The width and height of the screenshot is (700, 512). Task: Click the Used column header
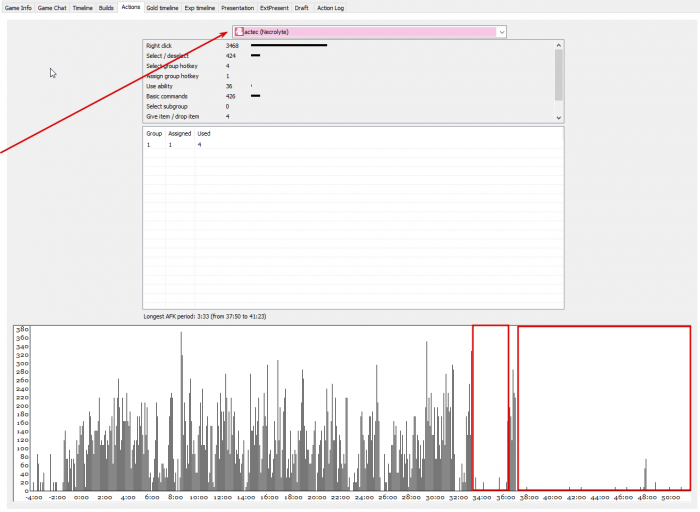[204, 133]
